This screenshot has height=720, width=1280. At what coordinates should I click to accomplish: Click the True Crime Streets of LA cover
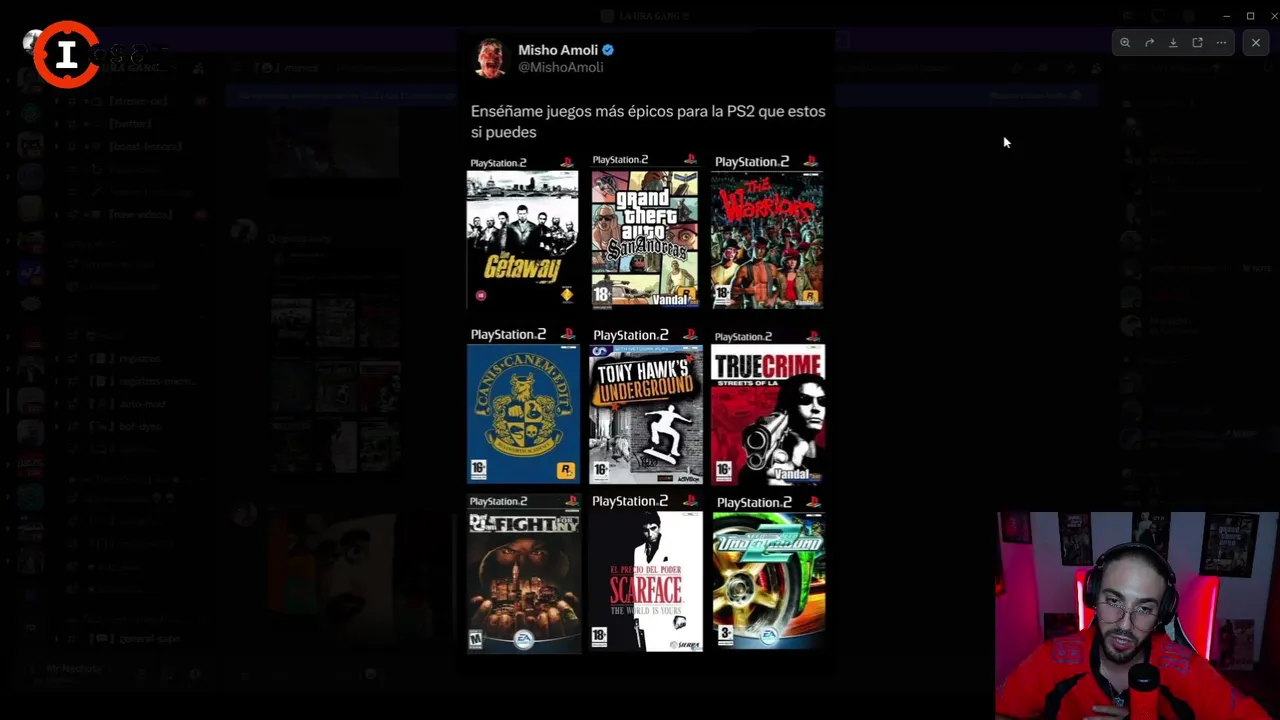coord(768,407)
